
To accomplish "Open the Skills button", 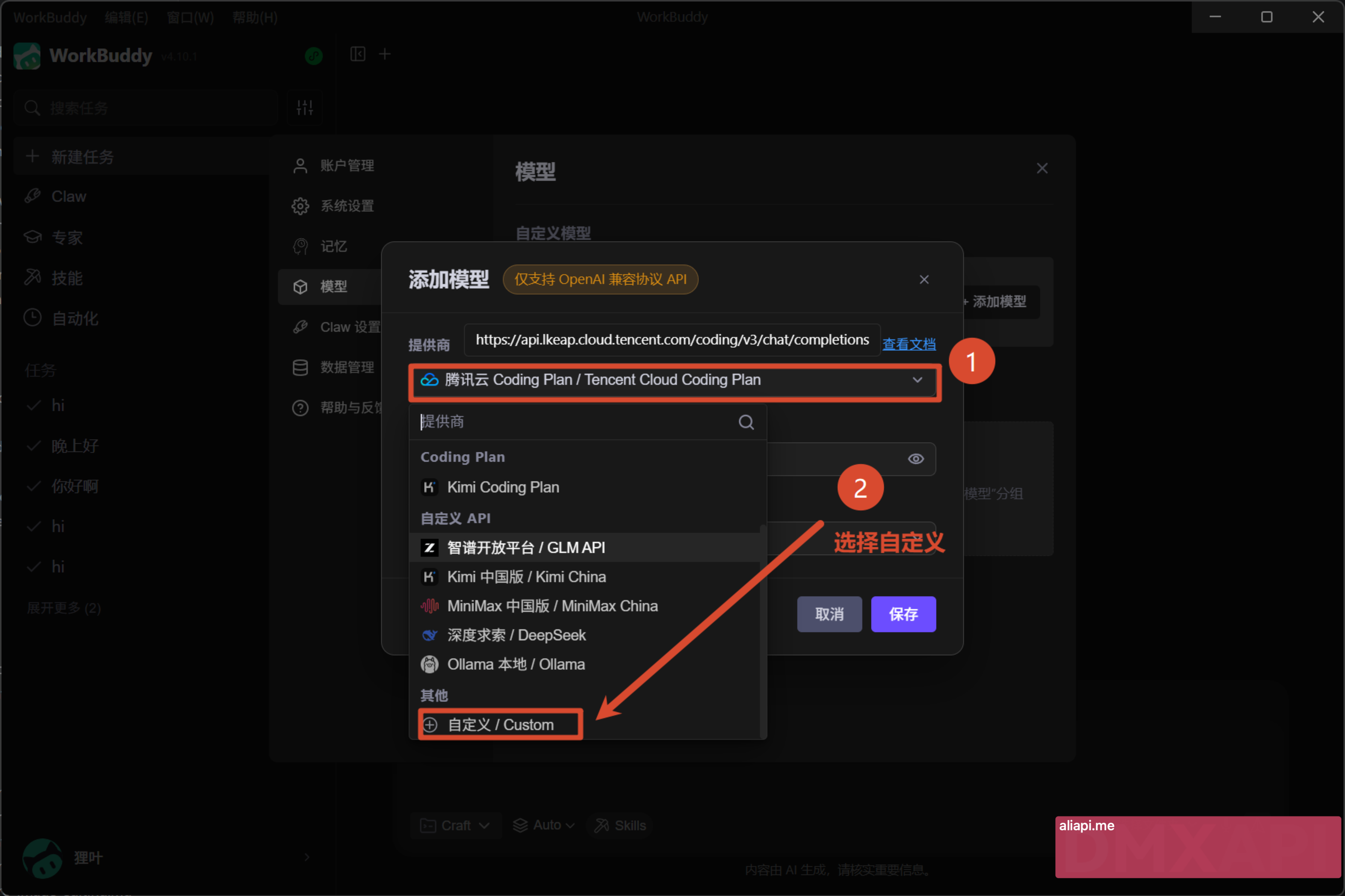I will click(x=620, y=826).
